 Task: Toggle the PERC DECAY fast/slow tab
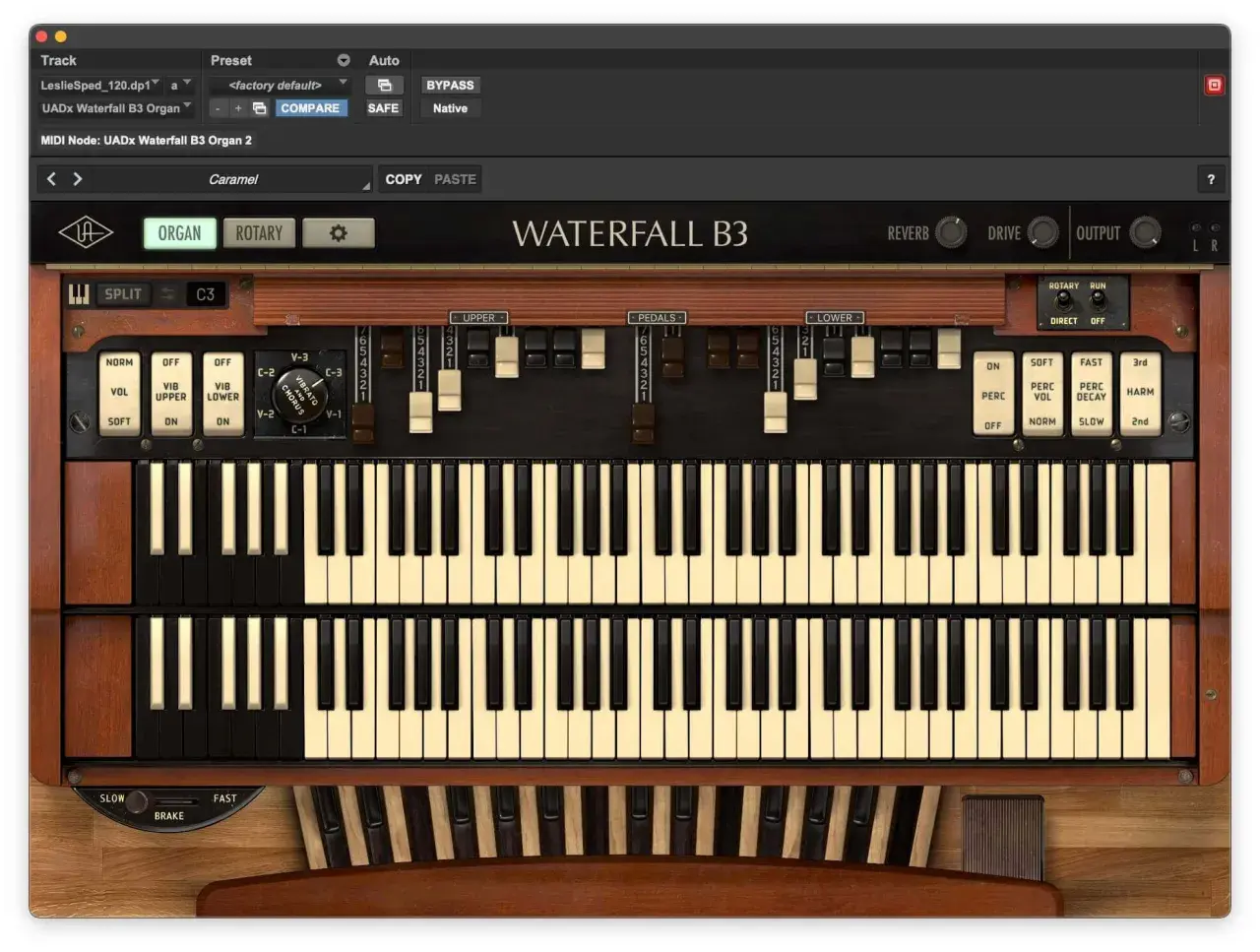(x=1092, y=392)
